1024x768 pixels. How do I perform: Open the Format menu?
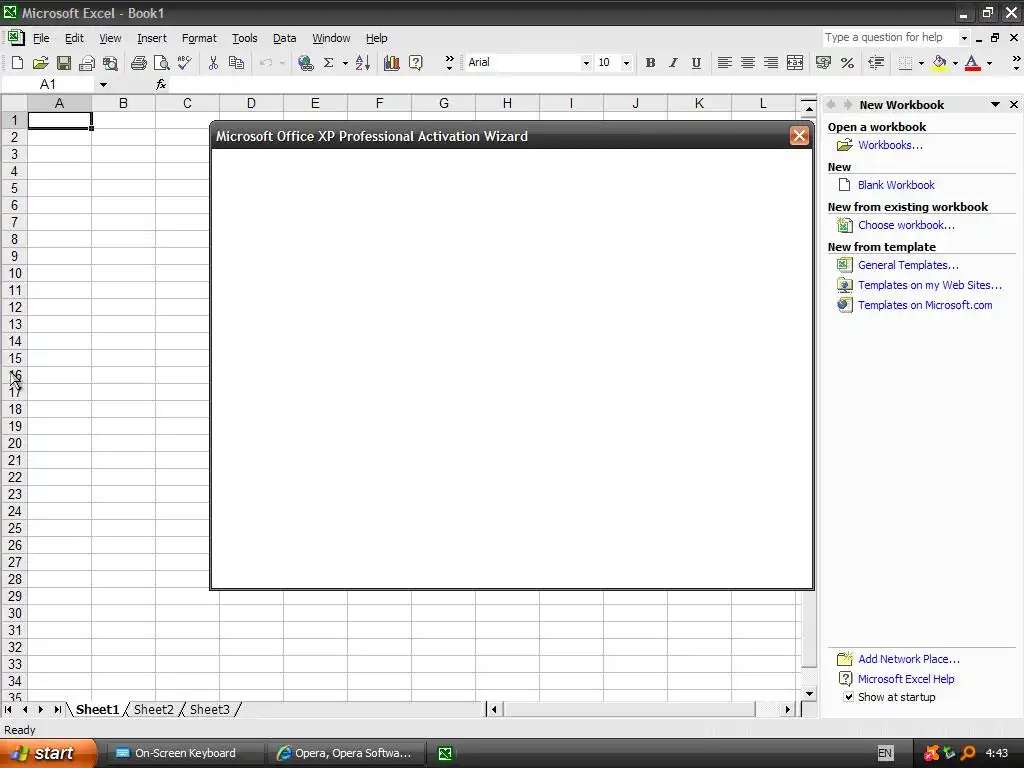coord(199,38)
